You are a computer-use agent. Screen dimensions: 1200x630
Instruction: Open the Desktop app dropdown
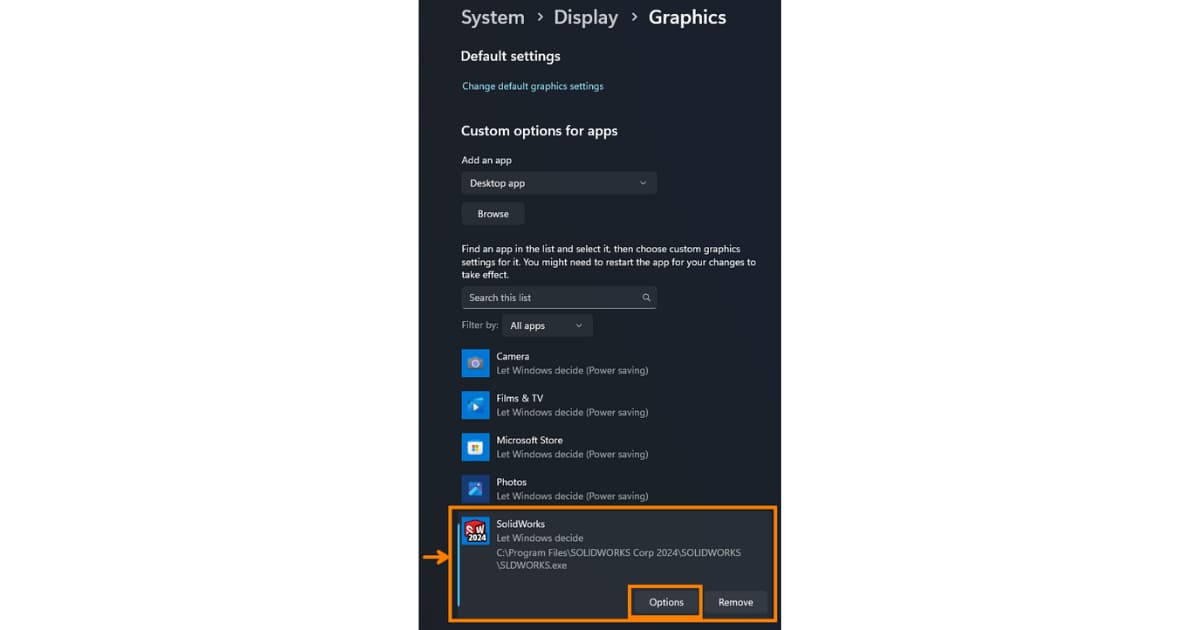[x=559, y=183]
